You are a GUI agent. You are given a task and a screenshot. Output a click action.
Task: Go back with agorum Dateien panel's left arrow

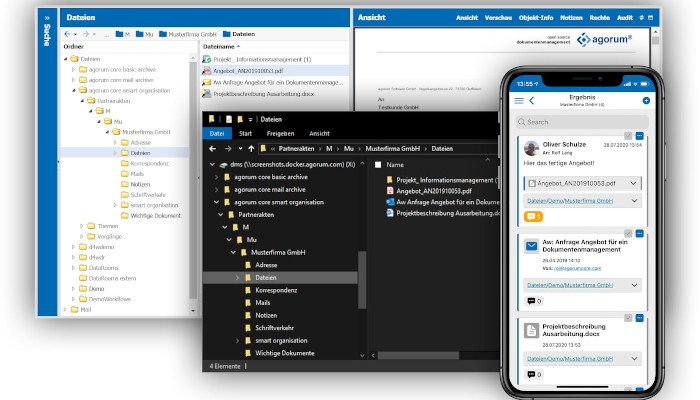[x=67, y=34]
